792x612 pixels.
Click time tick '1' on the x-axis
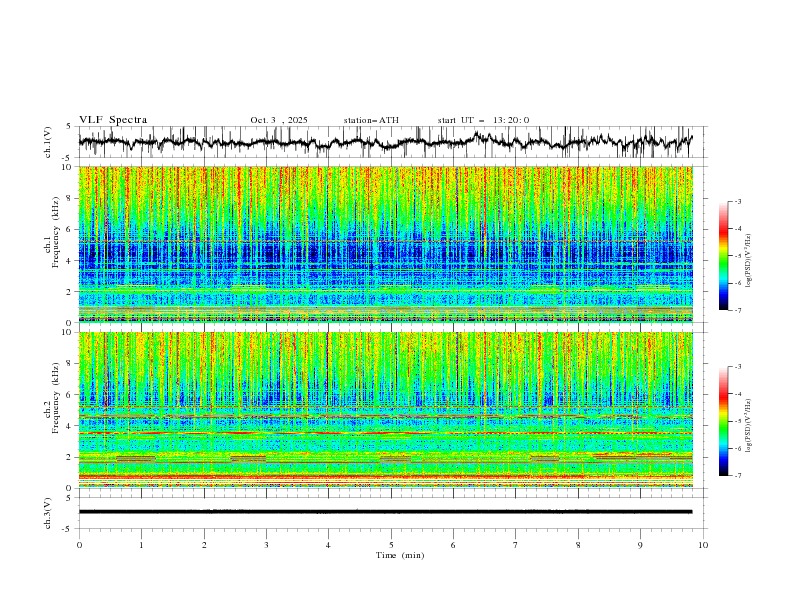pos(141,545)
